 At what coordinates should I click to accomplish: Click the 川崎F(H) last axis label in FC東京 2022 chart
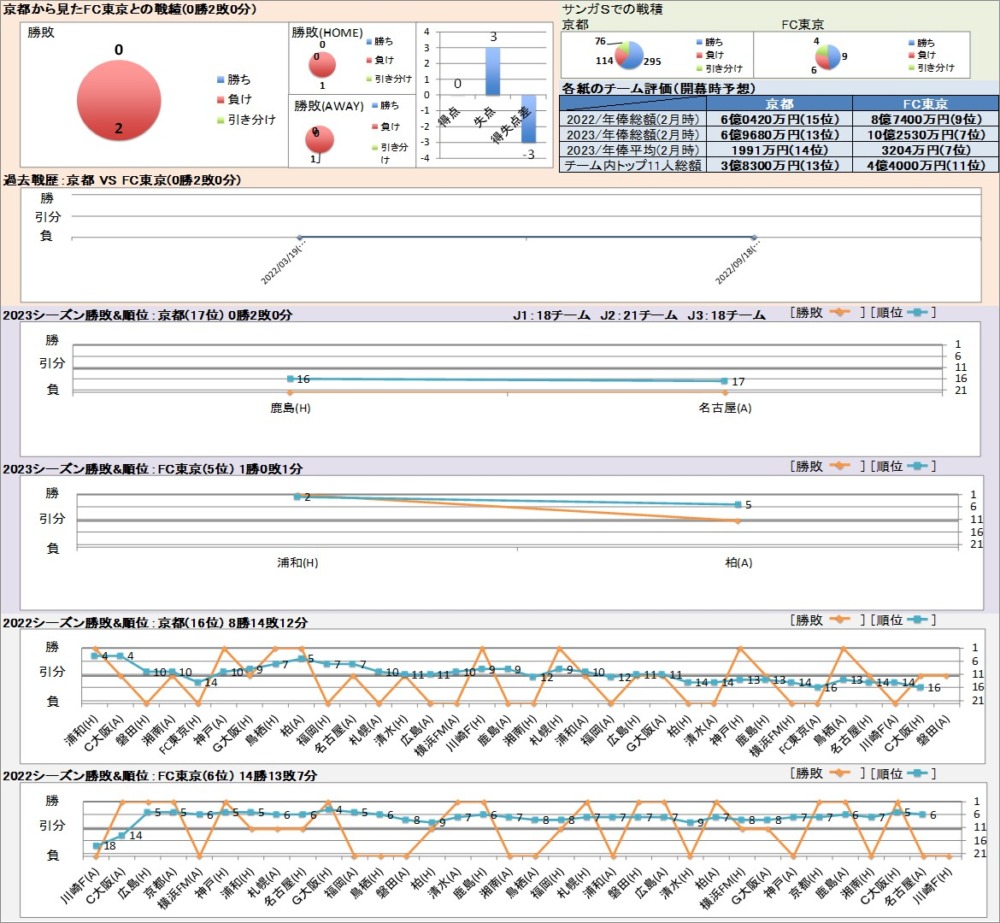coord(932,884)
